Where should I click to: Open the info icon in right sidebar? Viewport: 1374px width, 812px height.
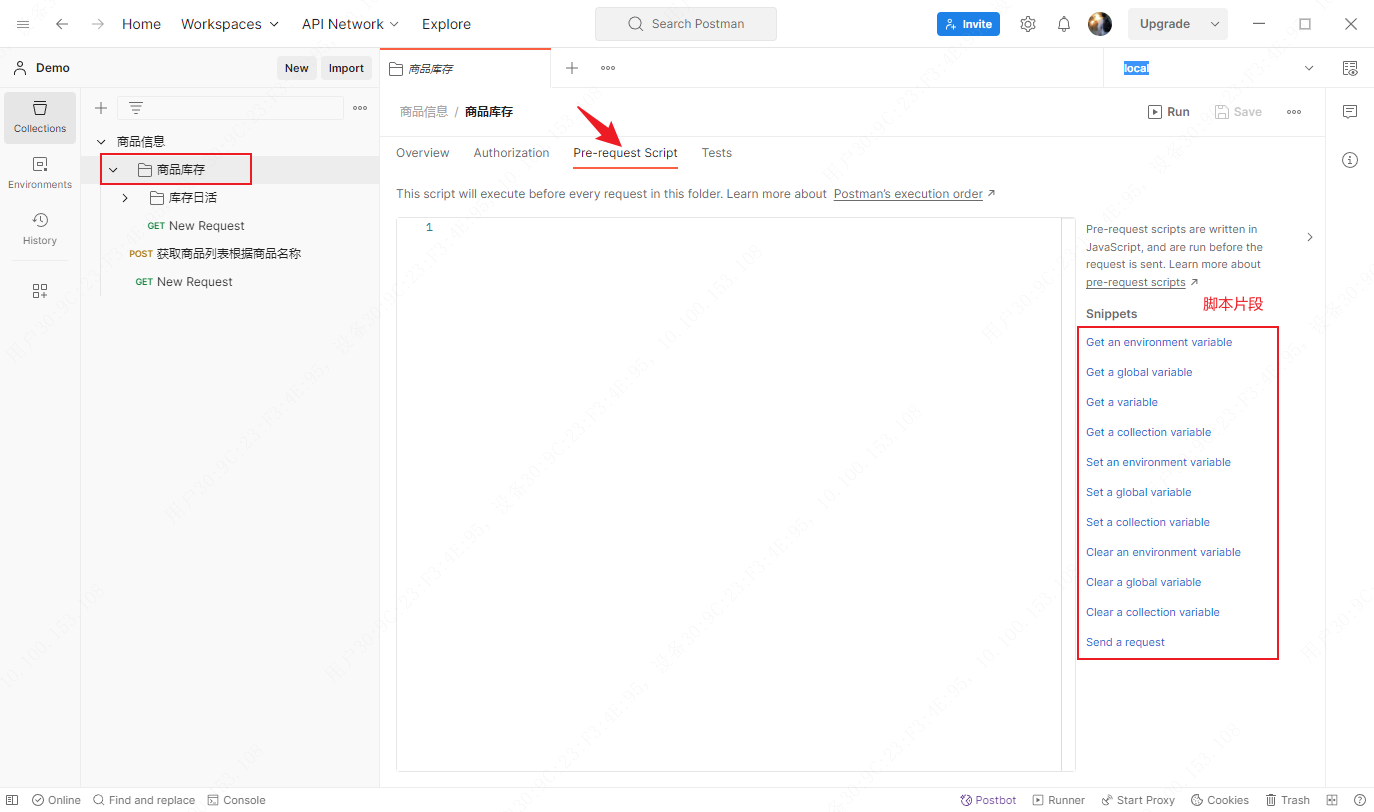[x=1350, y=160]
